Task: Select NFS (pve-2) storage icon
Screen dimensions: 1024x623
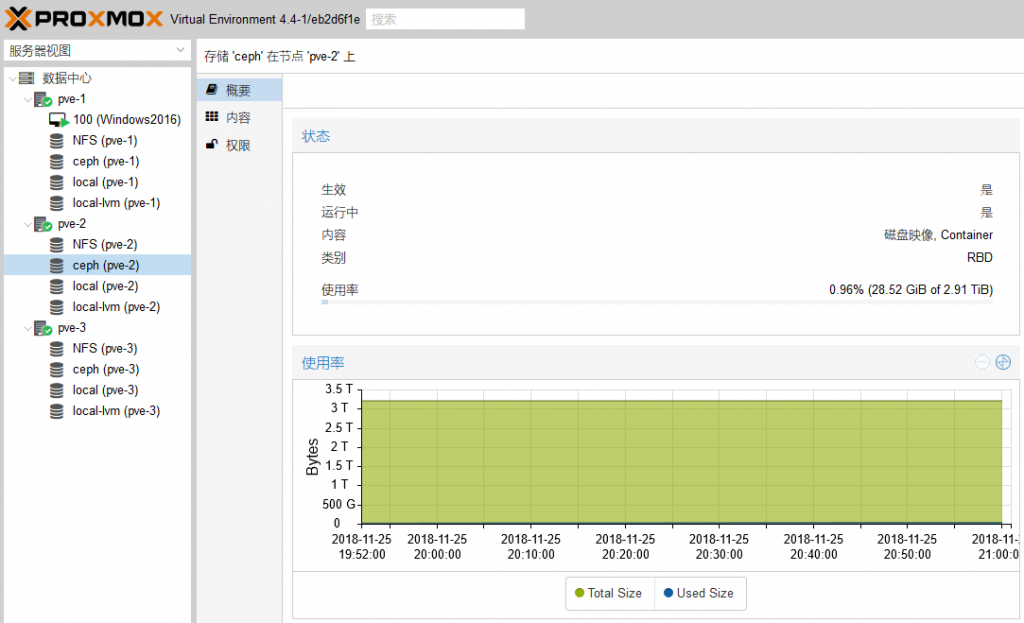Action: click(x=57, y=245)
